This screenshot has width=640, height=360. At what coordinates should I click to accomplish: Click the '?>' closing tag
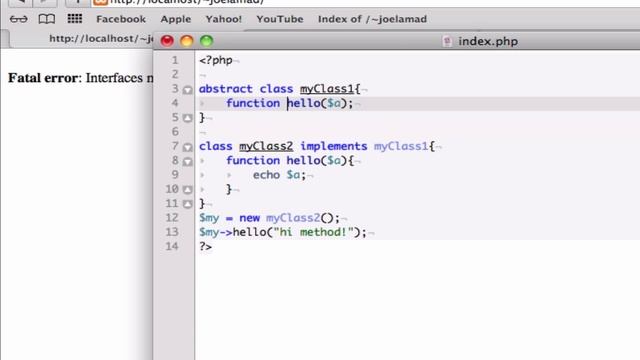tap(205, 247)
